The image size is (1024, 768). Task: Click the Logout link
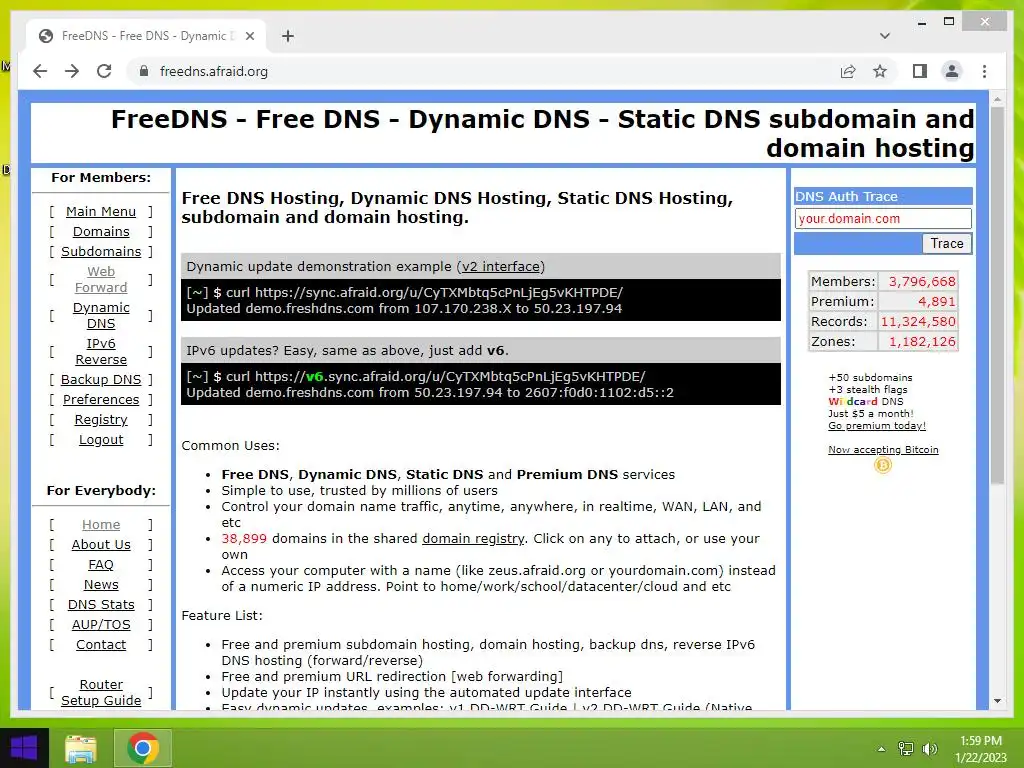point(101,440)
